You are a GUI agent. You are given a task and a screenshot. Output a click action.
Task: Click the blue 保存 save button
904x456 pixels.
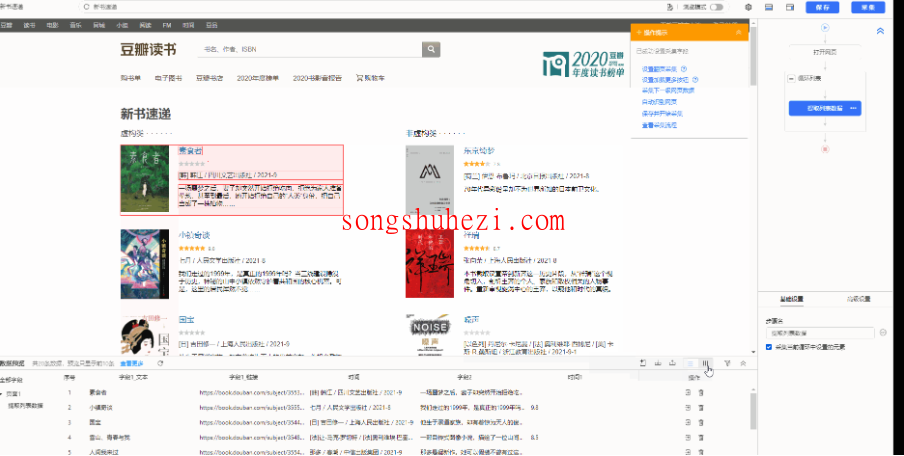pyautogui.click(x=822, y=7)
